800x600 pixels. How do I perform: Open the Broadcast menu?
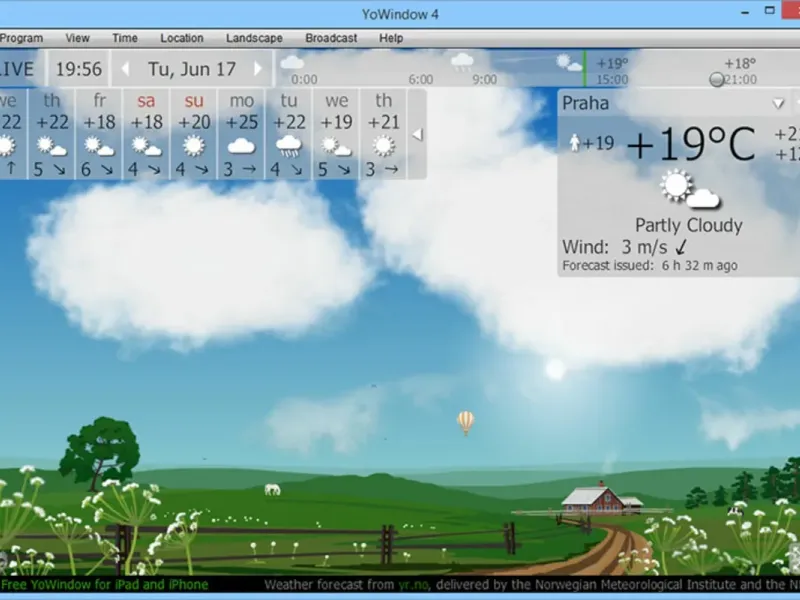331,38
